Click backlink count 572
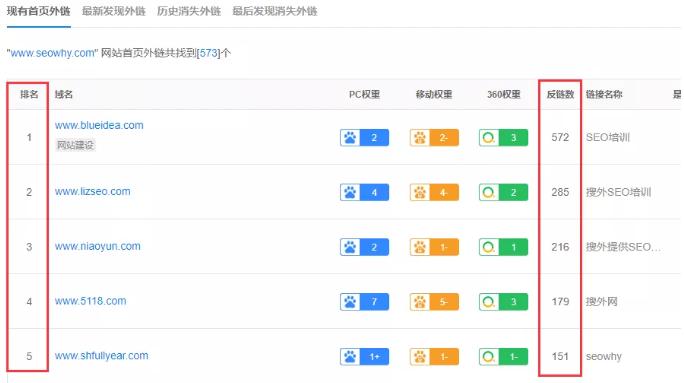The image size is (684, 383). pyautogui.click(x=560, y=137)
